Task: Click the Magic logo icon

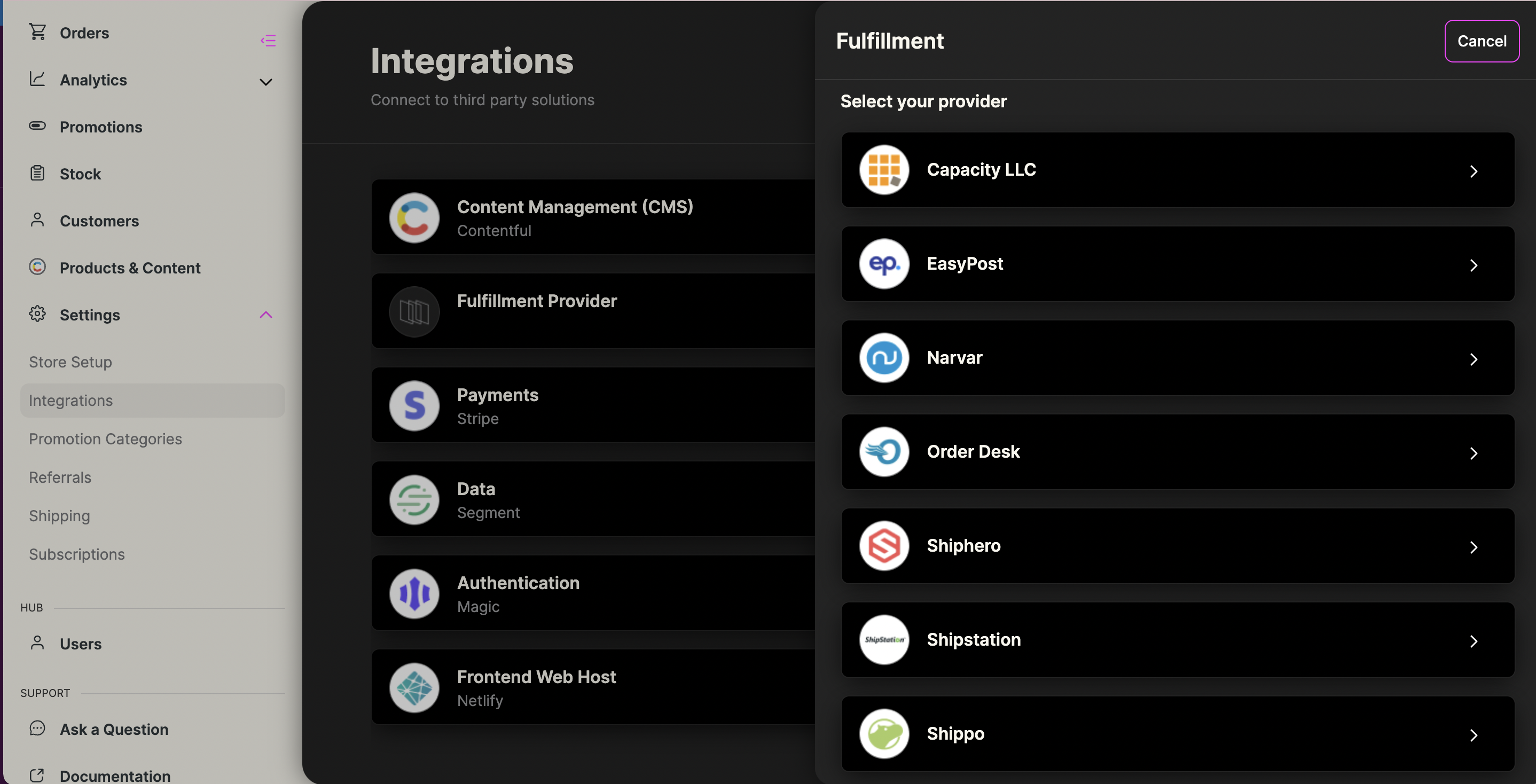Action: click(x=414, y=594)
